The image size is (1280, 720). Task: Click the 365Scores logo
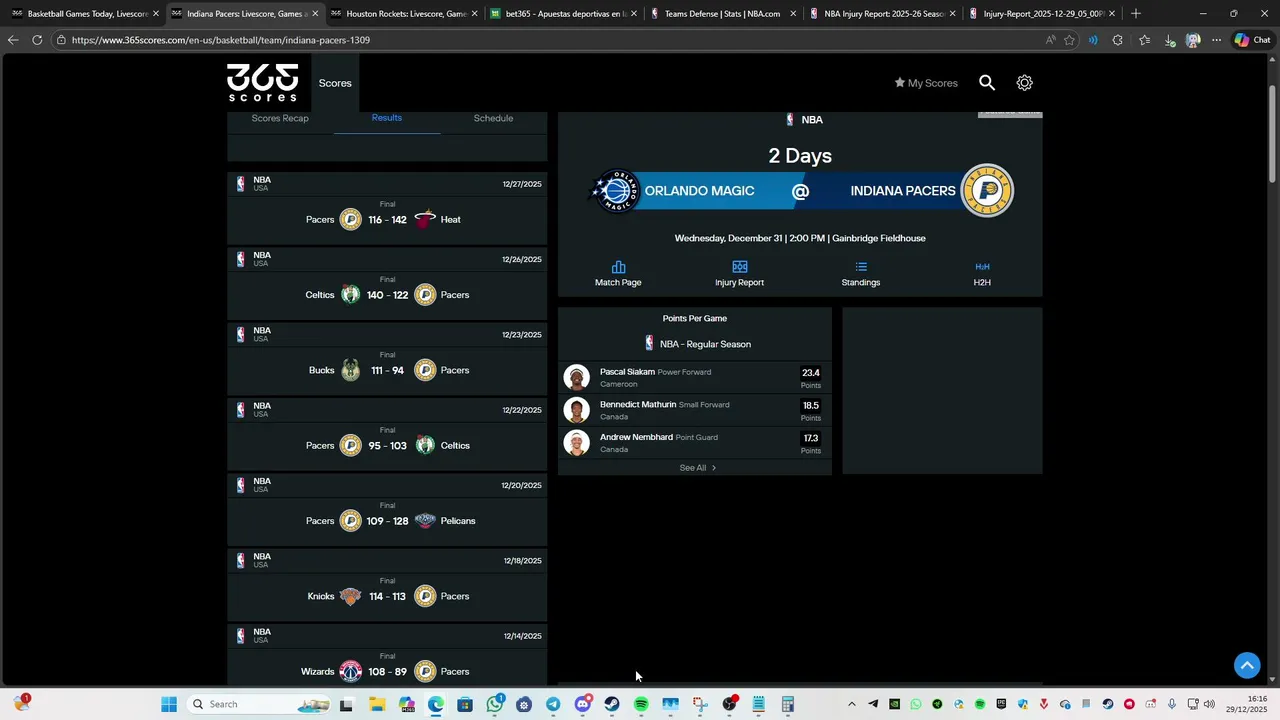click(x=262, y=83)
